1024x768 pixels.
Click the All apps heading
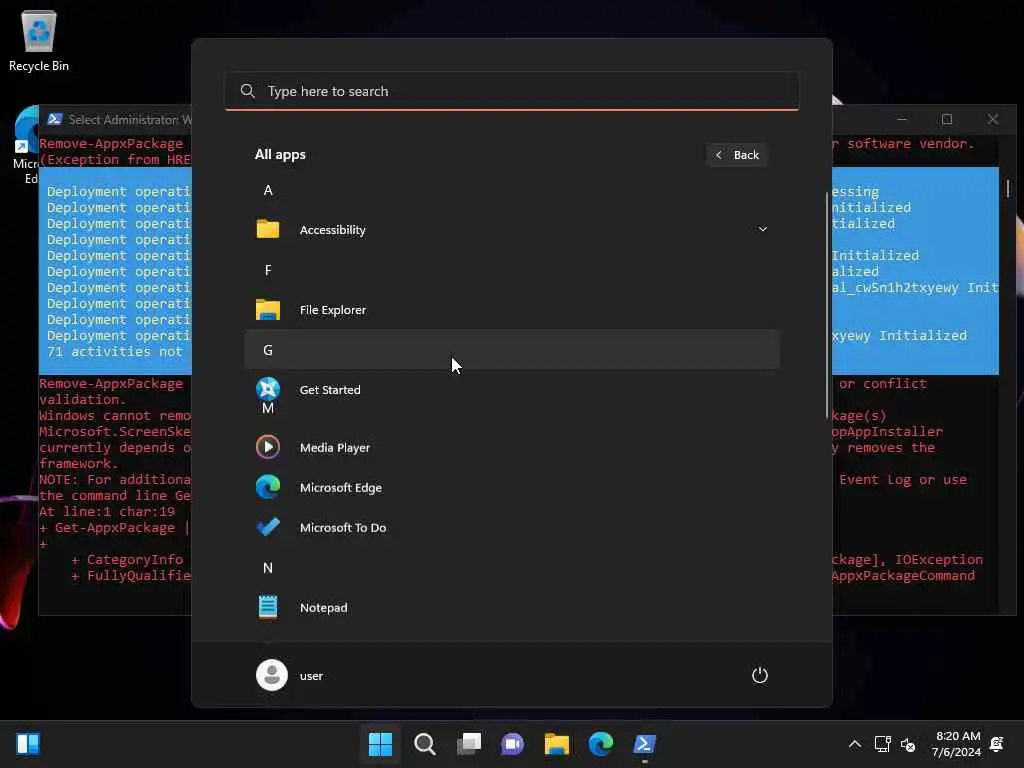280,154
